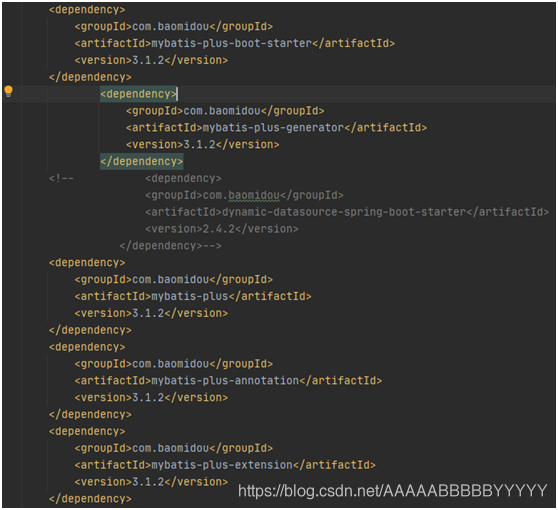558x510 pixels.
Task: Click the grayed-out commented opening dependency tag
Action: coord(183,178)
